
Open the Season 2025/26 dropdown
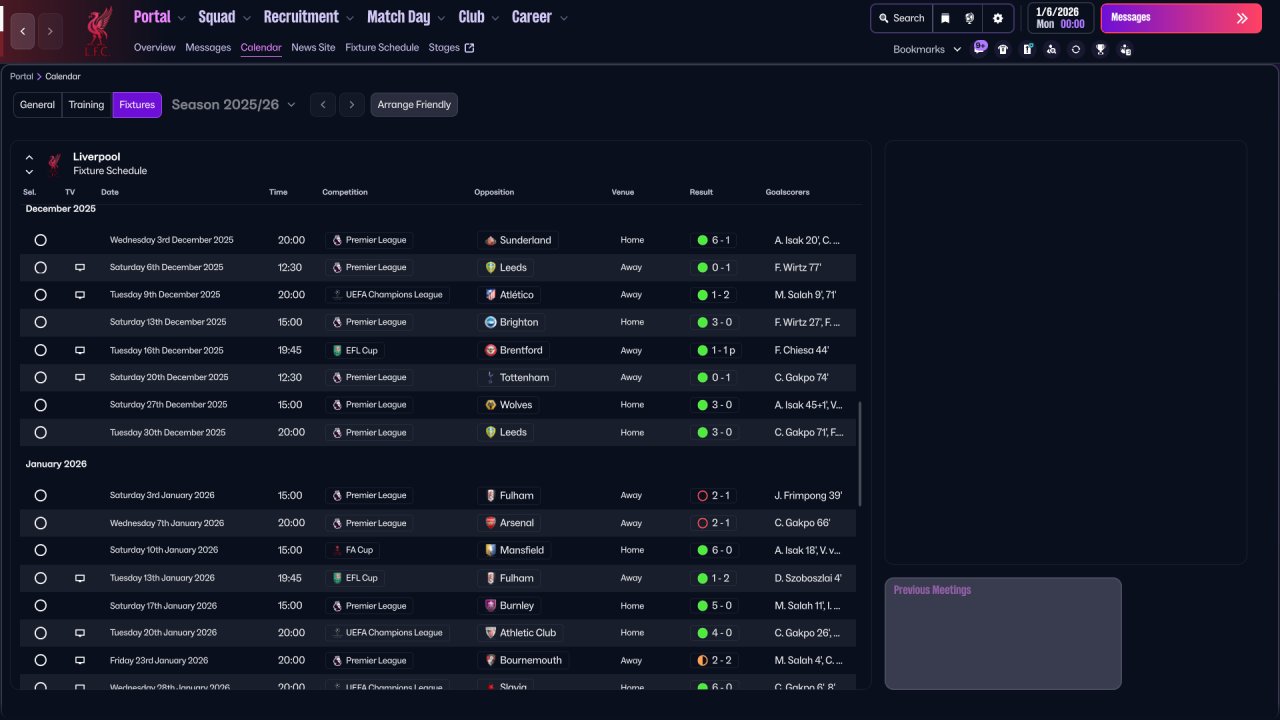point(234,105)
